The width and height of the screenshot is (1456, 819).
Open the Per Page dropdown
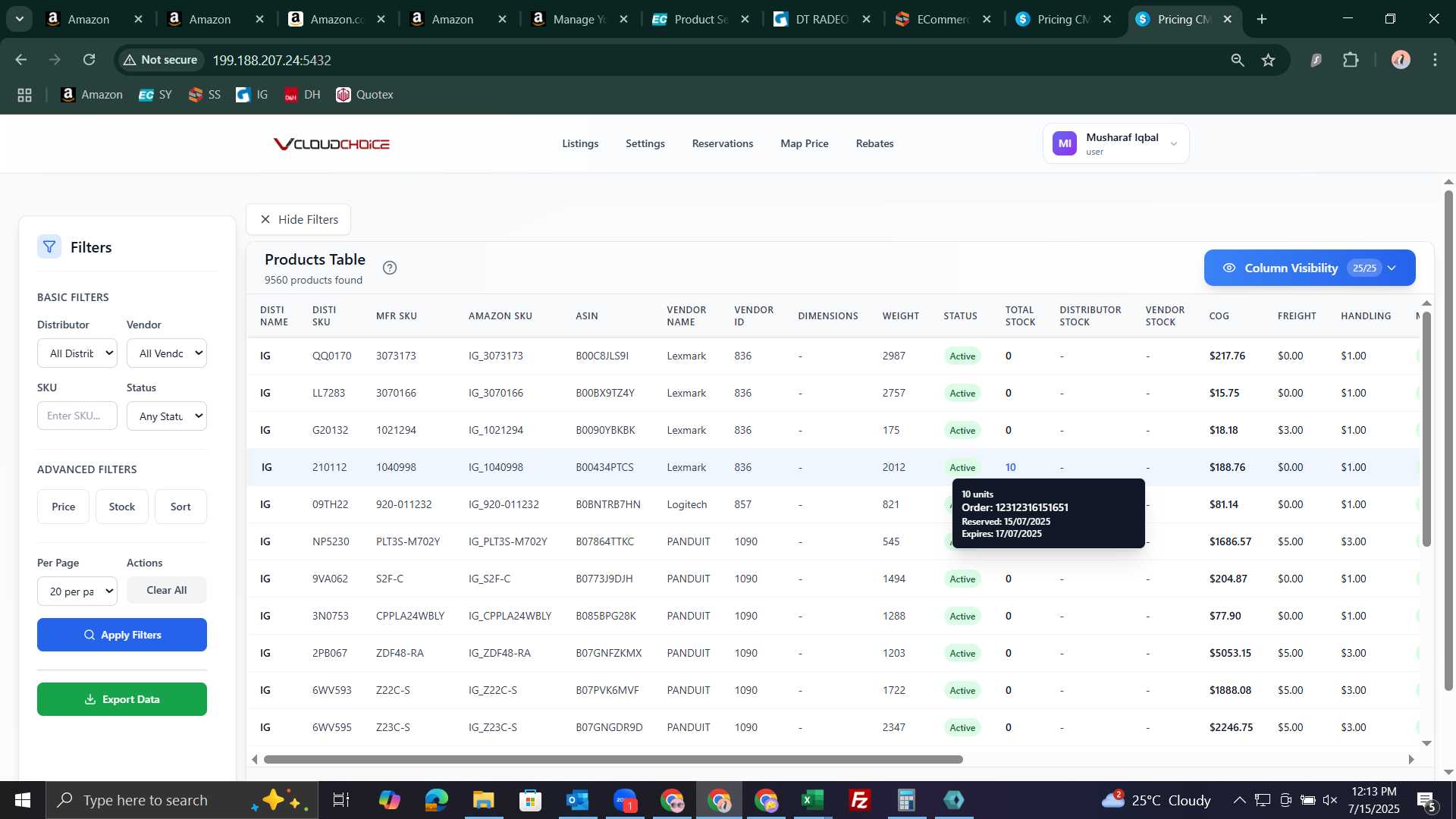point(77,591)
